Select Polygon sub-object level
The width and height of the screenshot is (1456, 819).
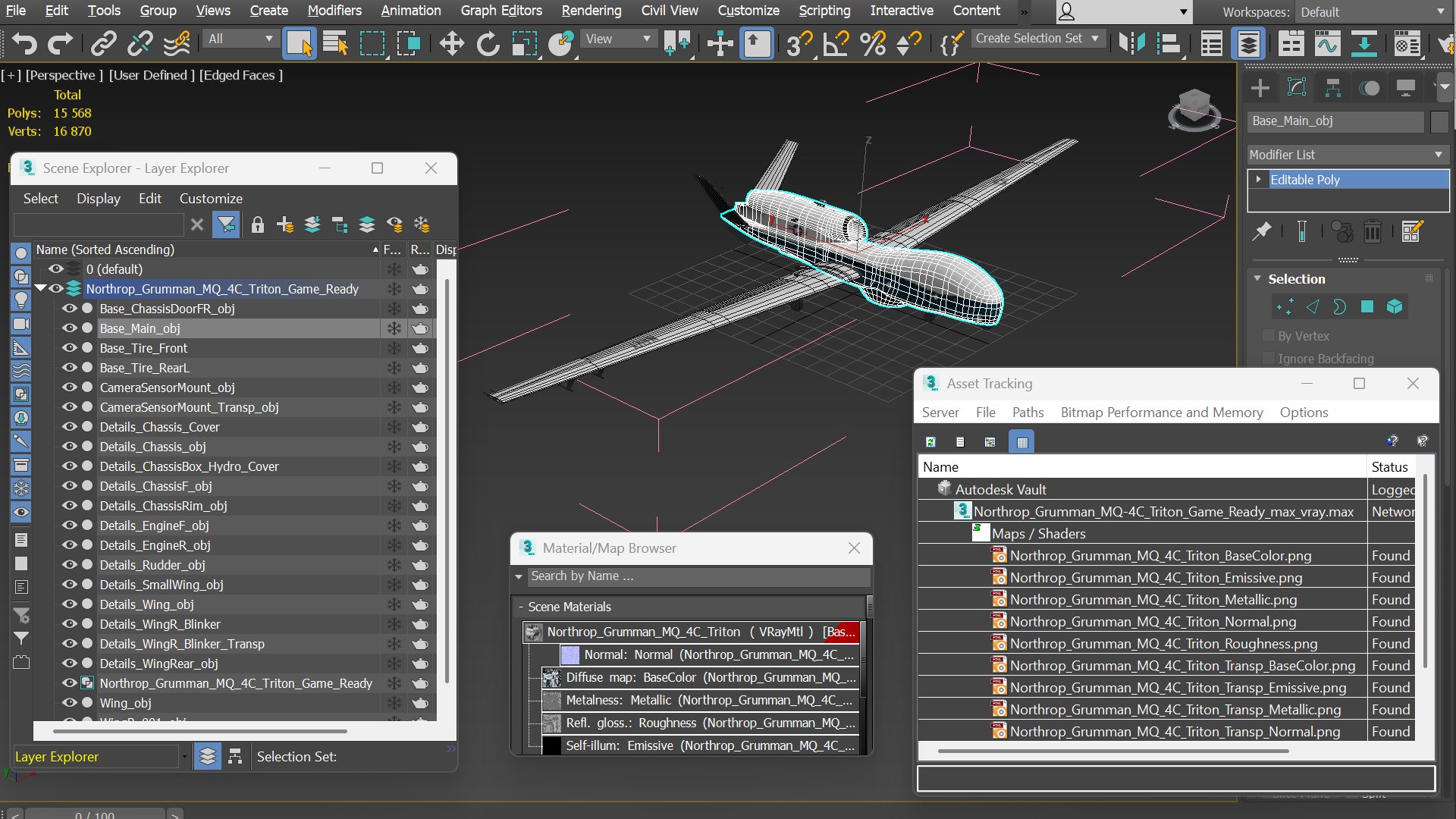point(1367,306)
